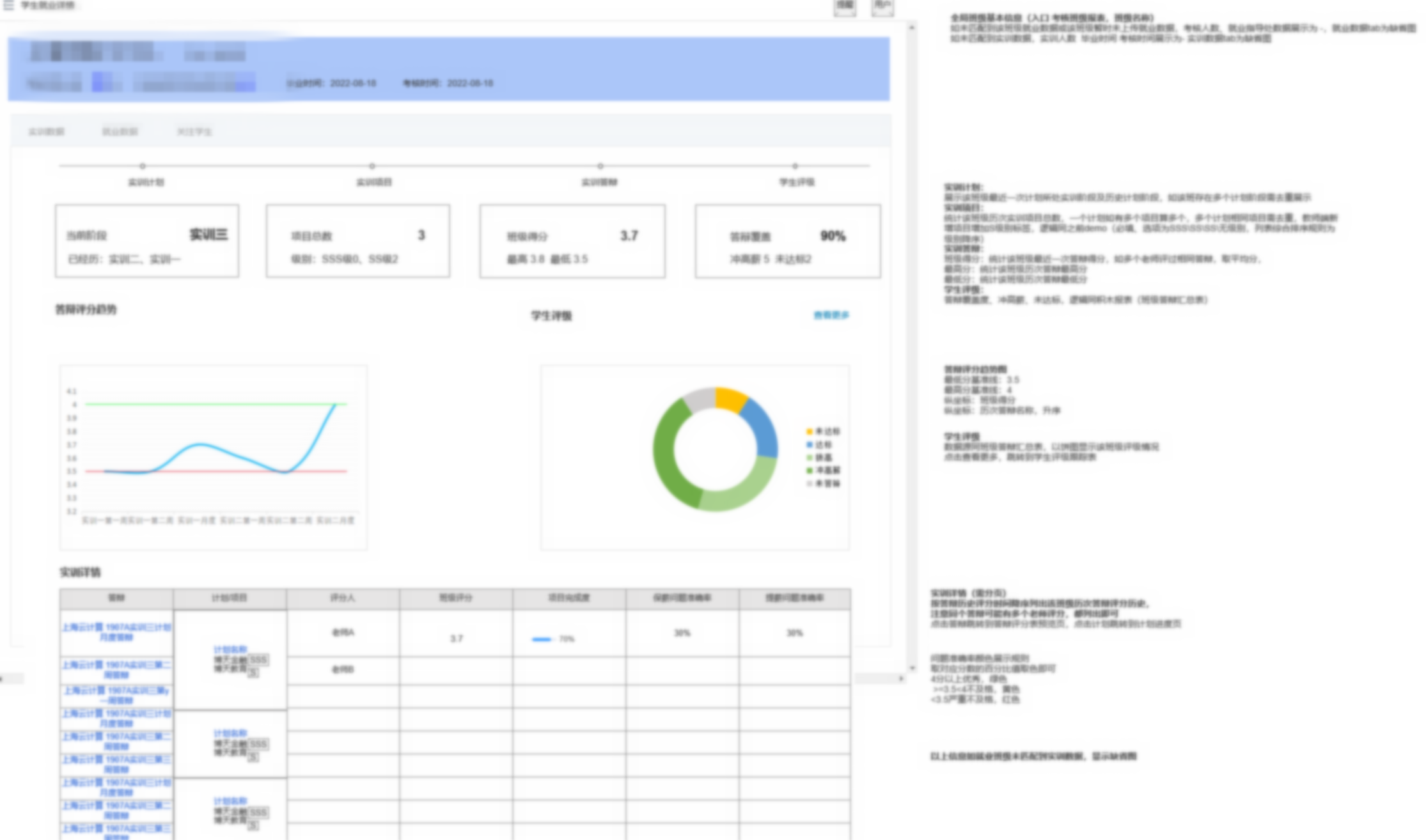Click the blue 达标 legend entry
Image resolution: width=1426 pixels, height=840 pixels.
[x=819, y=444]
